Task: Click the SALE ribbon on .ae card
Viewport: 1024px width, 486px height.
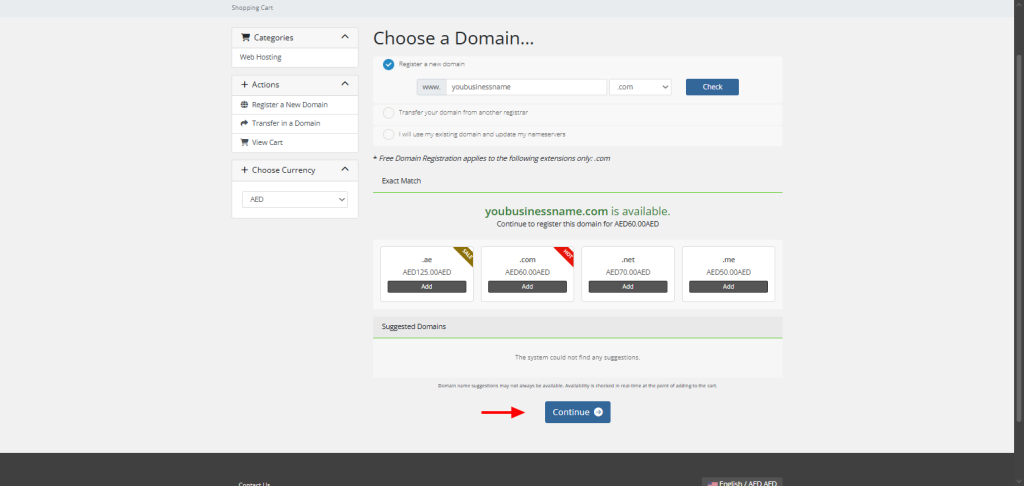Action: pos(466,254)
